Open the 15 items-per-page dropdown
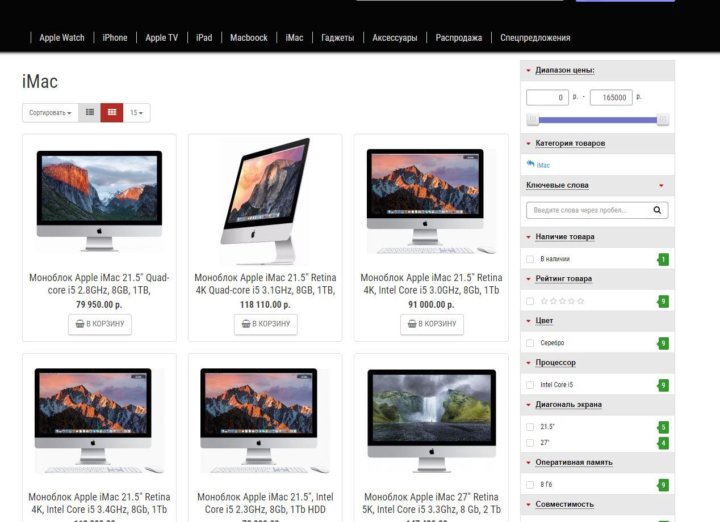 pyautogui.click(x=136, y=112)
